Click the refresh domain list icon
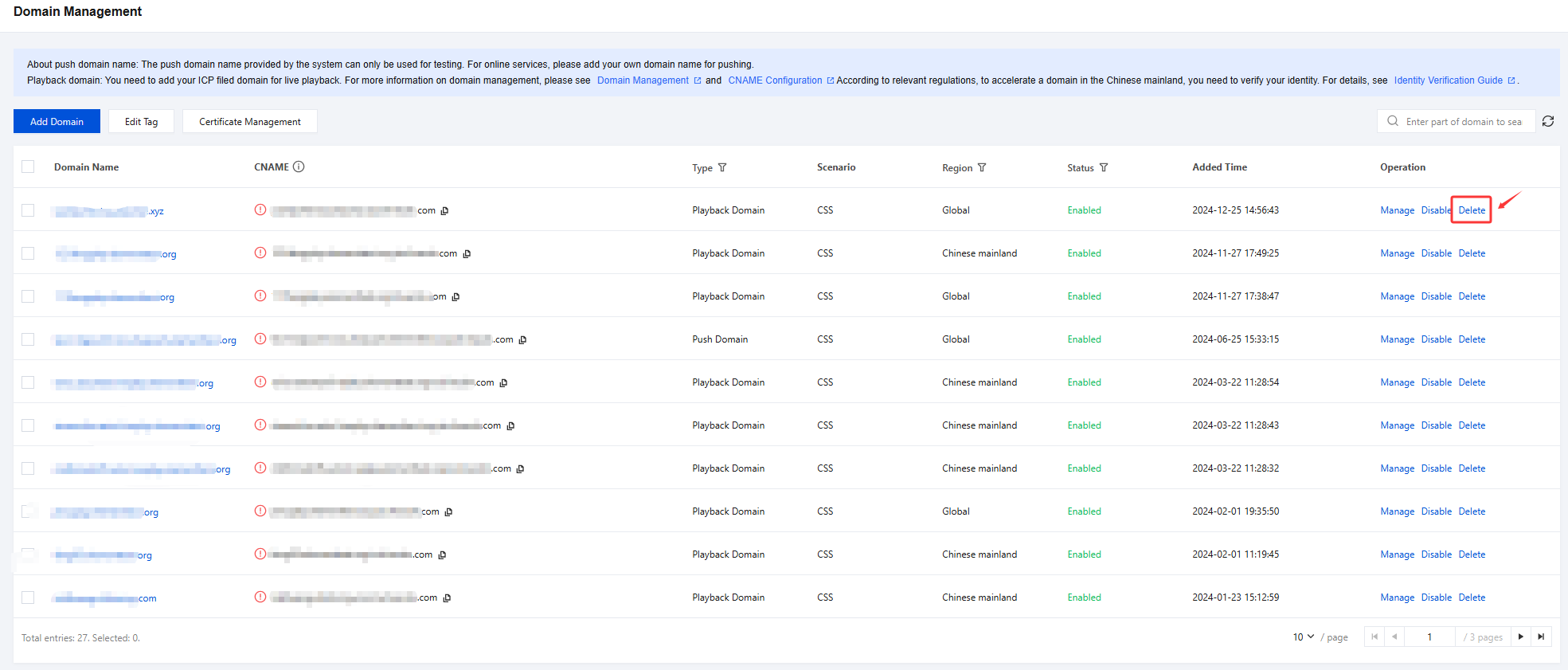The width and height of the screenshot is (1568, 670). tap(1548, 121)
